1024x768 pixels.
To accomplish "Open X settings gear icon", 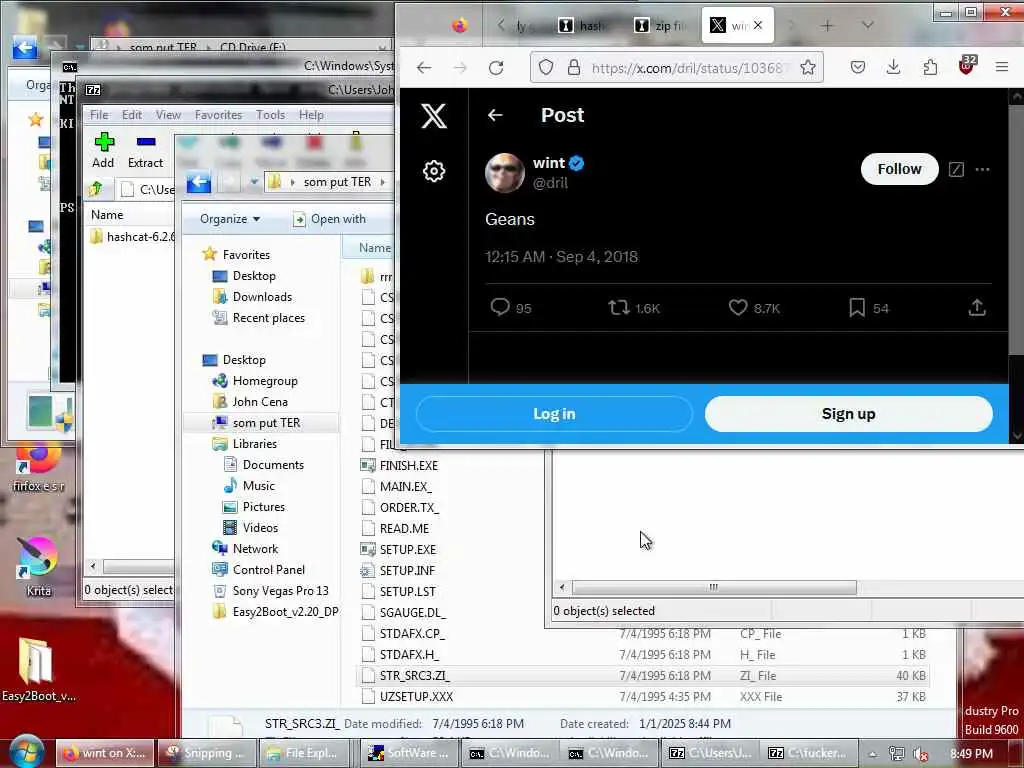I will click(434, 171).
